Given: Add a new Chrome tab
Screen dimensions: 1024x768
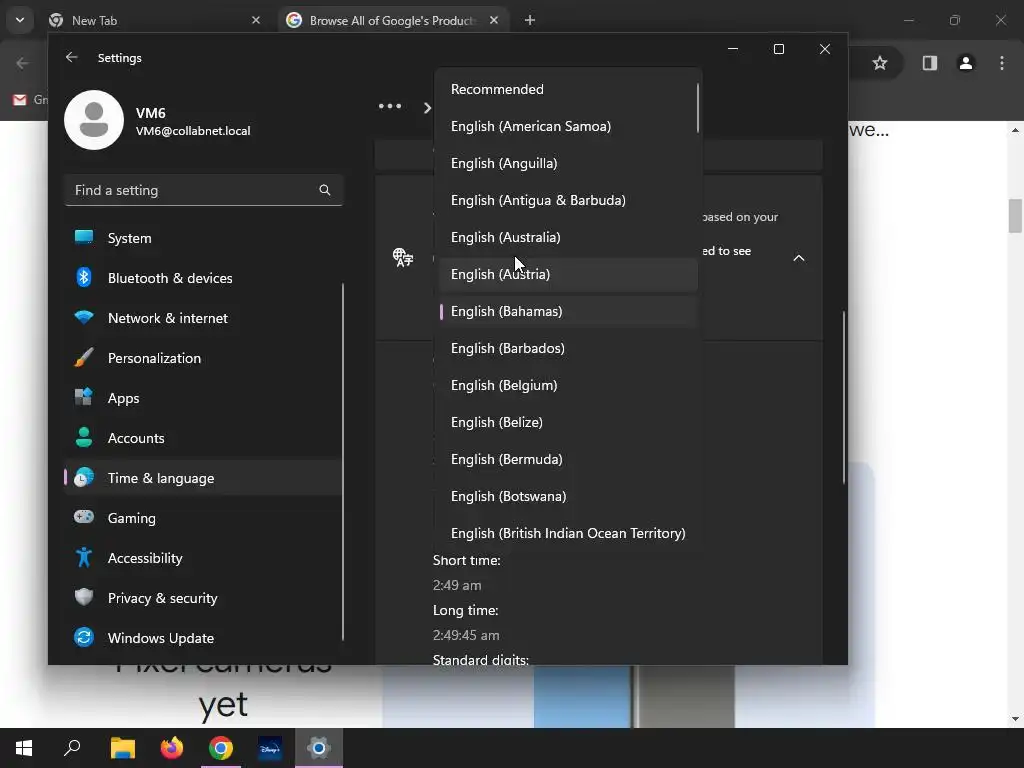Looking at the screenshot, I should pyautogui.click(x=530, y=20).
